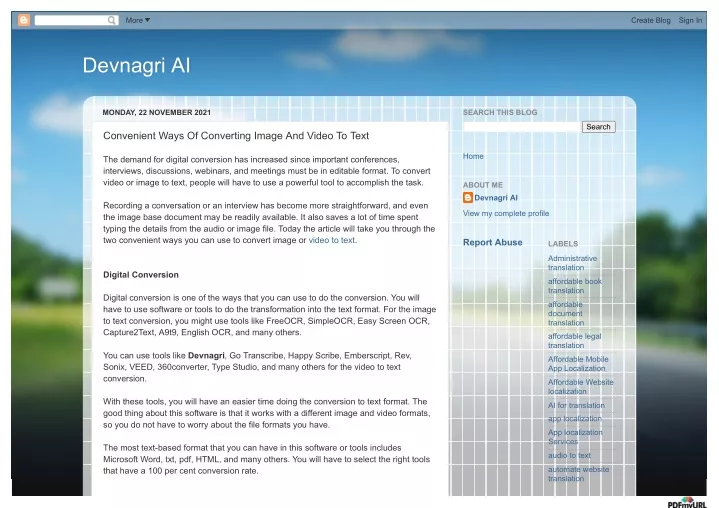Click the PDFmyURL logo at bottom right

[687, 502]
